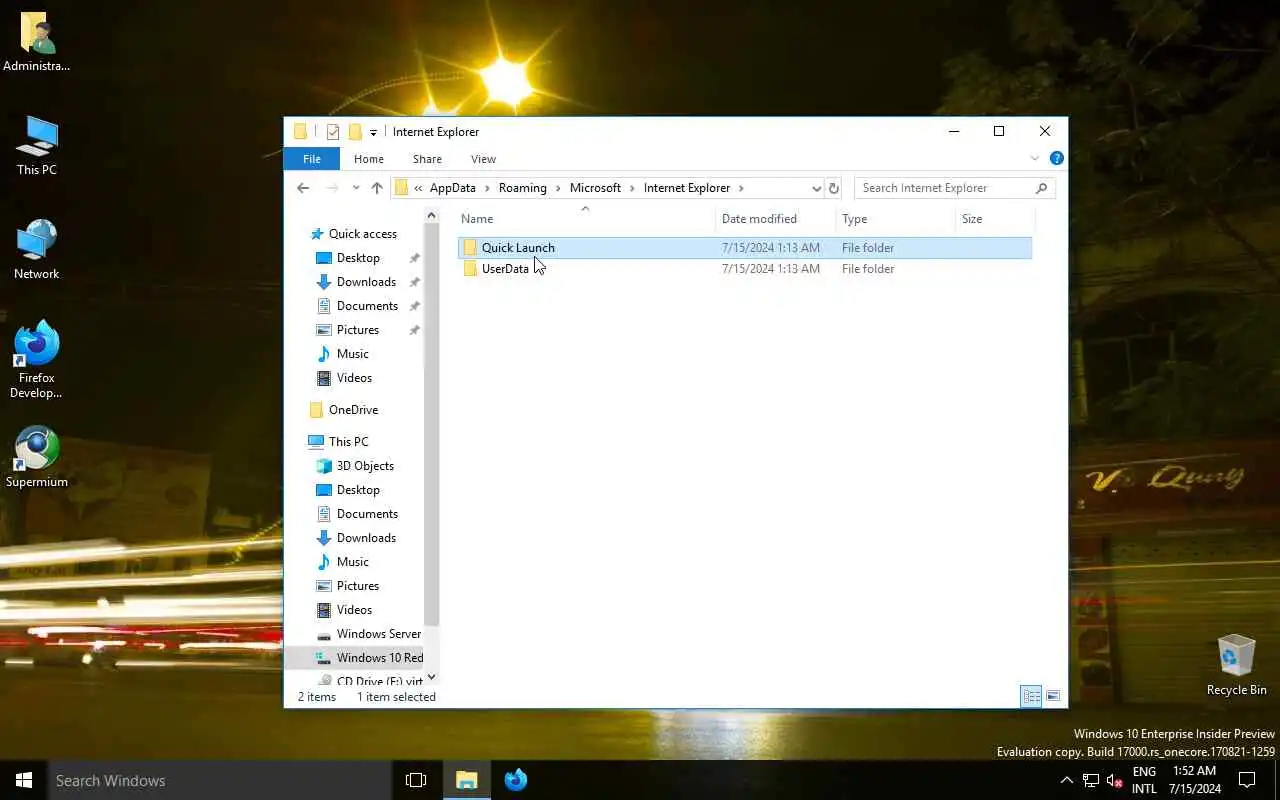Screen dimensions: 1280x800
Task: Select Windows Server drive in navigation pane
Action: 368,634
